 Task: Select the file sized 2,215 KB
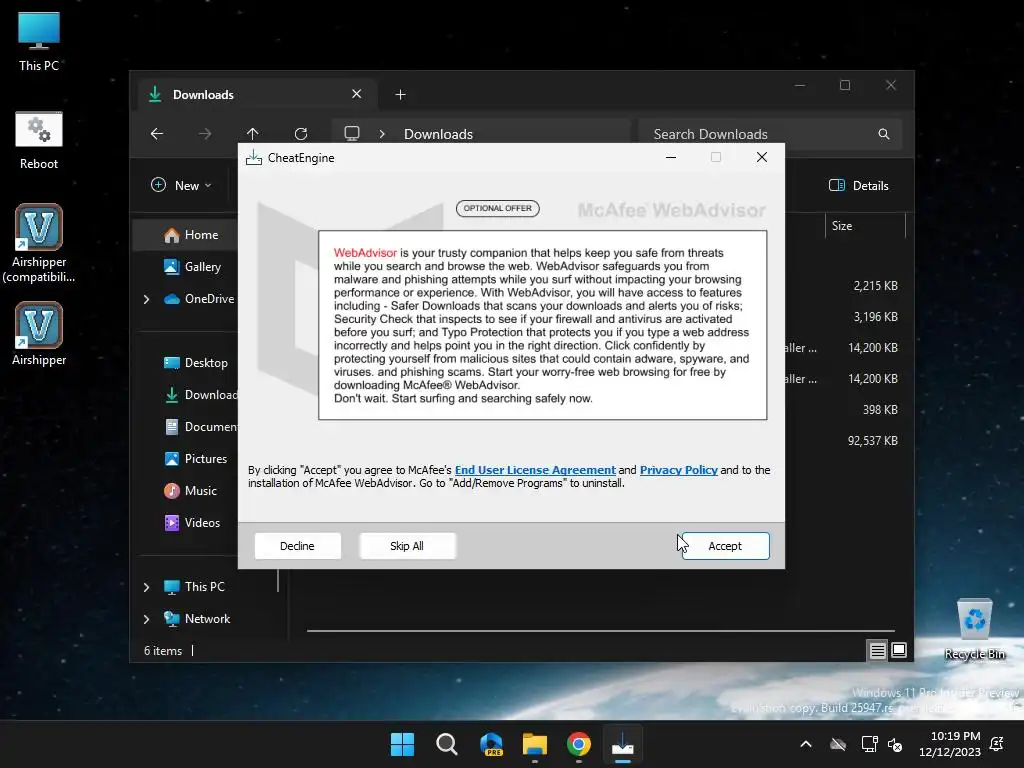[875, 286]
